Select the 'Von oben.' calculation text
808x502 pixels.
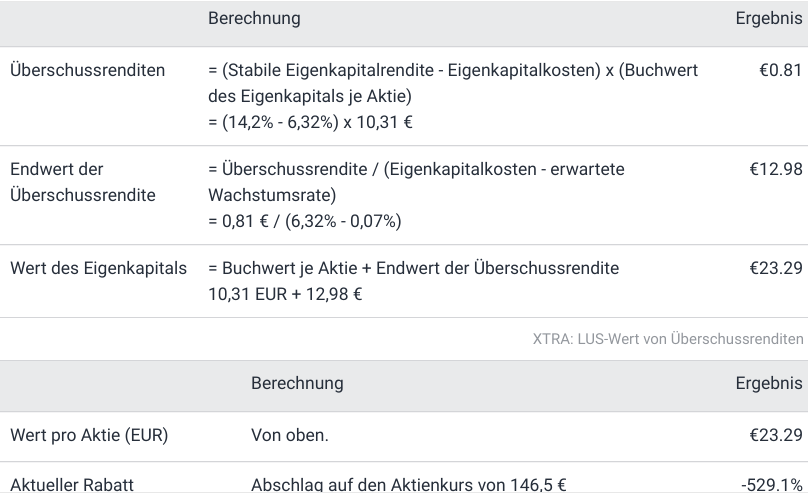coord(289,435)
